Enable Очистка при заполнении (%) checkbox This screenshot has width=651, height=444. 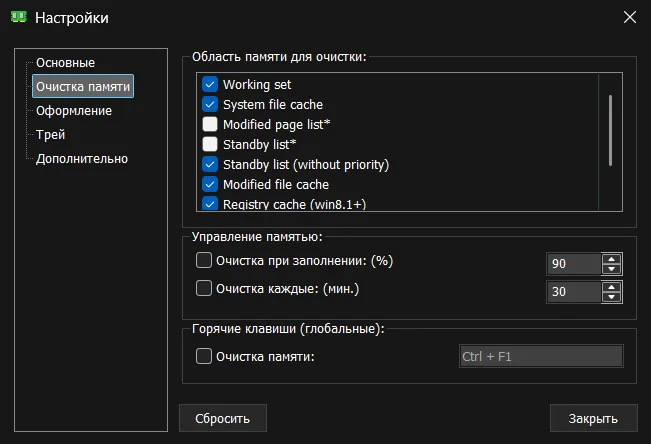pyautogui.click(x=204, y=262)
